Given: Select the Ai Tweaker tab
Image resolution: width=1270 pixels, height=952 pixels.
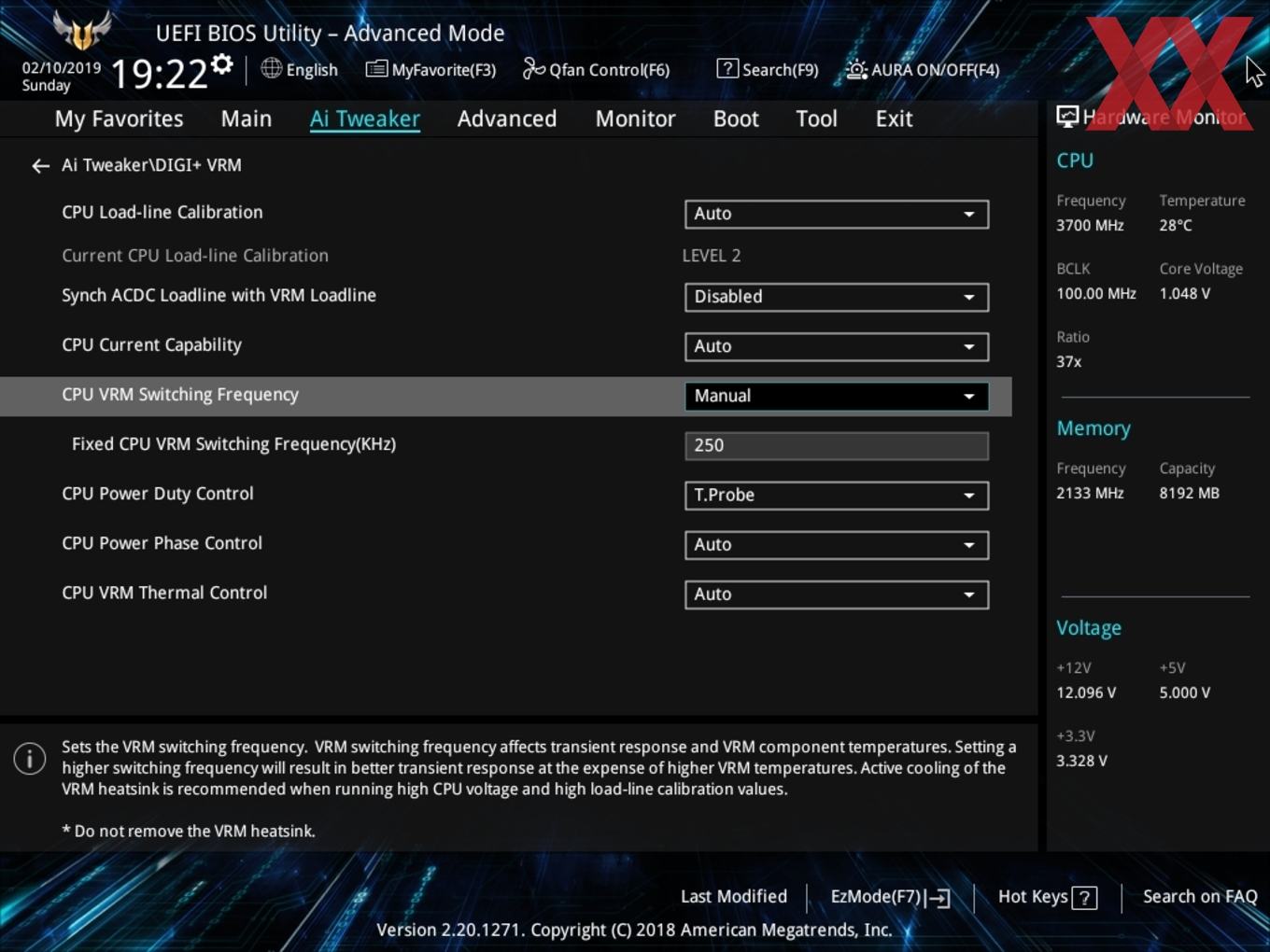Looking at the screenshot, I should 365,119.
